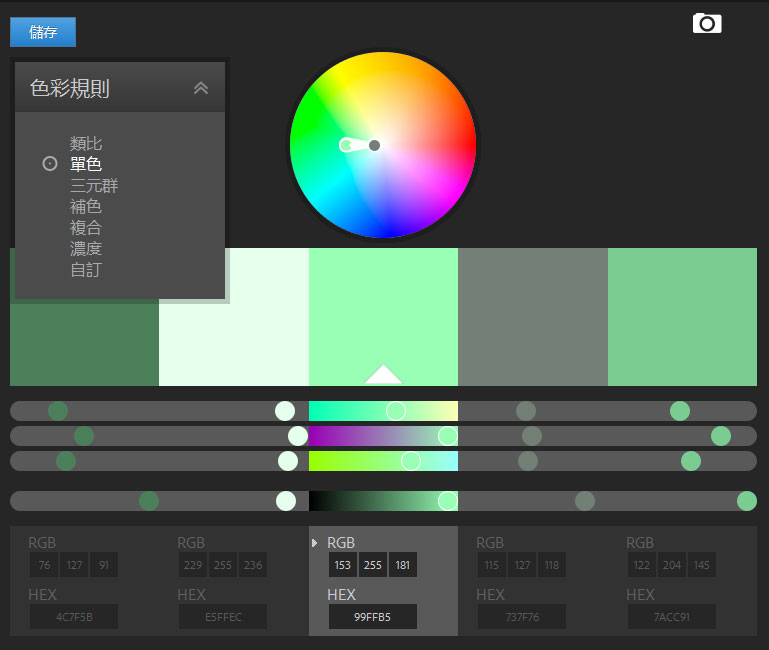Select the medium green 7ACC91 swatch
Viewport: 769px width, 650px height.
[x=682, y=317]
